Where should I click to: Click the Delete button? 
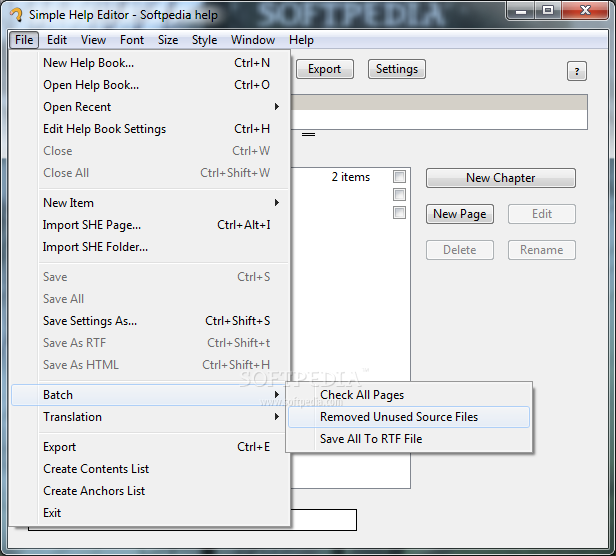click(460, 250)
